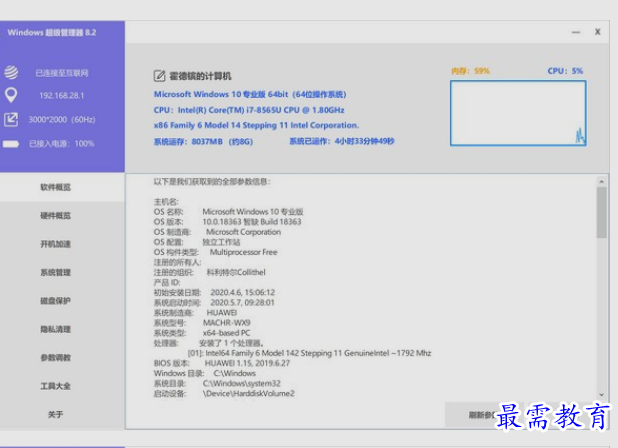Click the 系统已运作 uptime text
This screenshot has height=448, width=618.
click(x=342, y=141)
